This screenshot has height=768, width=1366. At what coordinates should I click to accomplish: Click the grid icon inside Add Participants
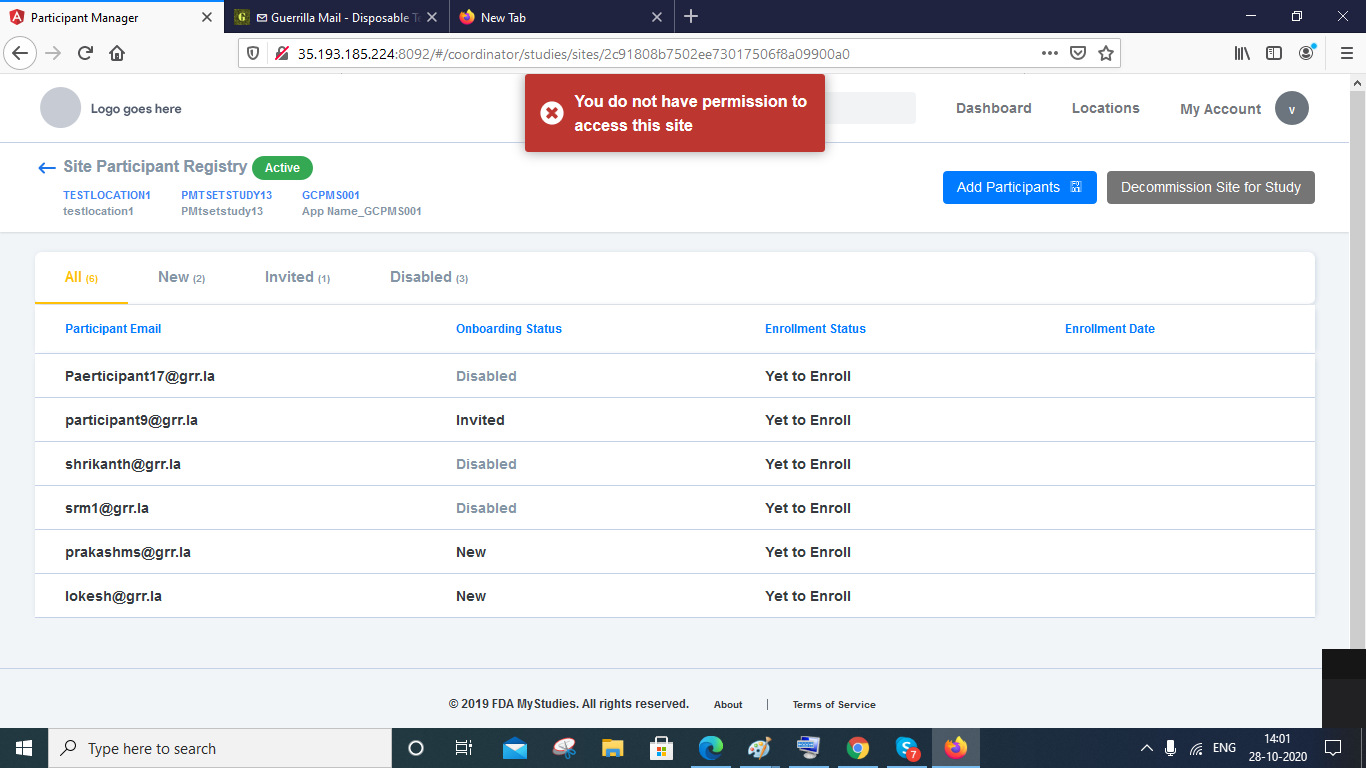1077,187
